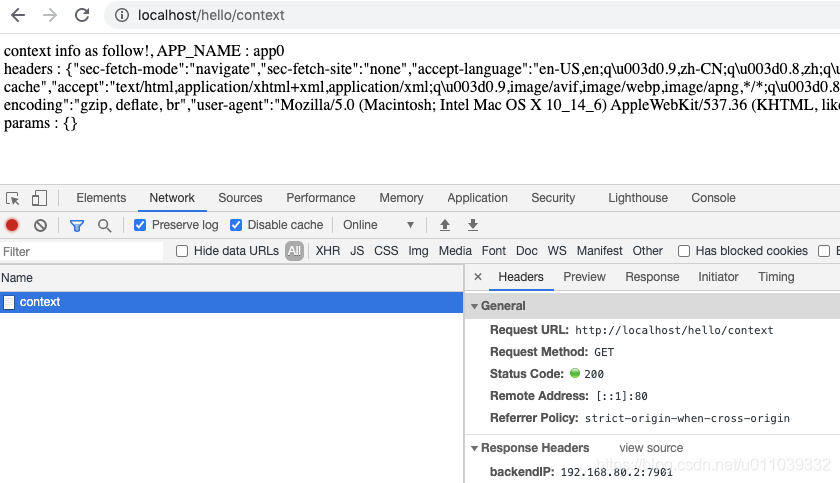Screen dimensions: 840x483
Task: Filter requests by XHR
Action: click(x=327, y=251)
